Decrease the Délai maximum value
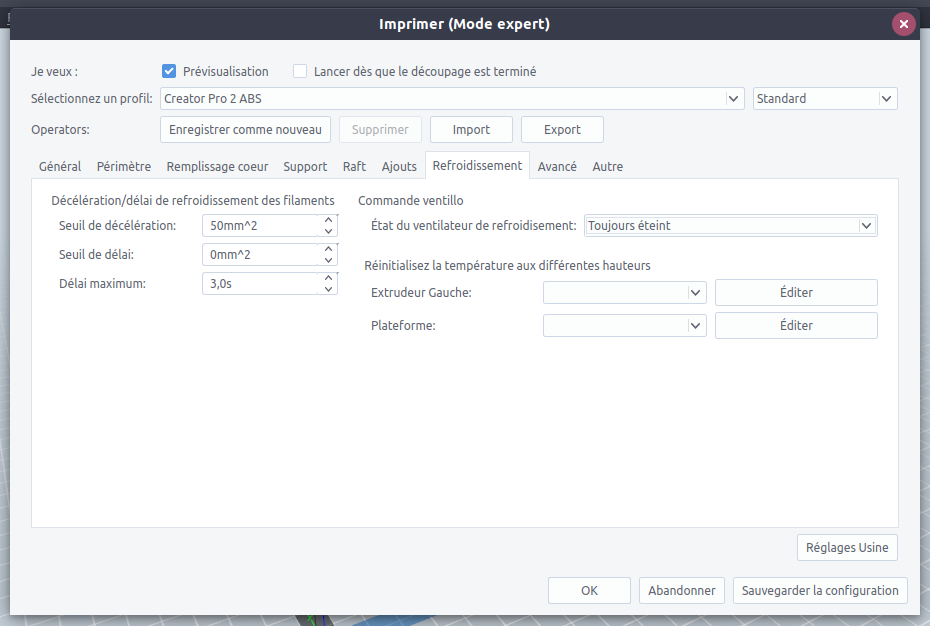This screenshot has width=930, height=626. [x=328, y=290]
